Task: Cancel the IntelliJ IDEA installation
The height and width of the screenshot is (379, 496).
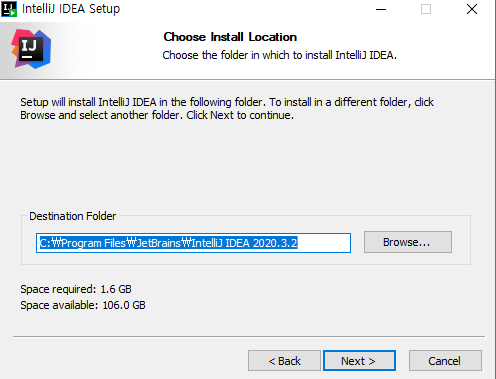Action: pos(445,361)
